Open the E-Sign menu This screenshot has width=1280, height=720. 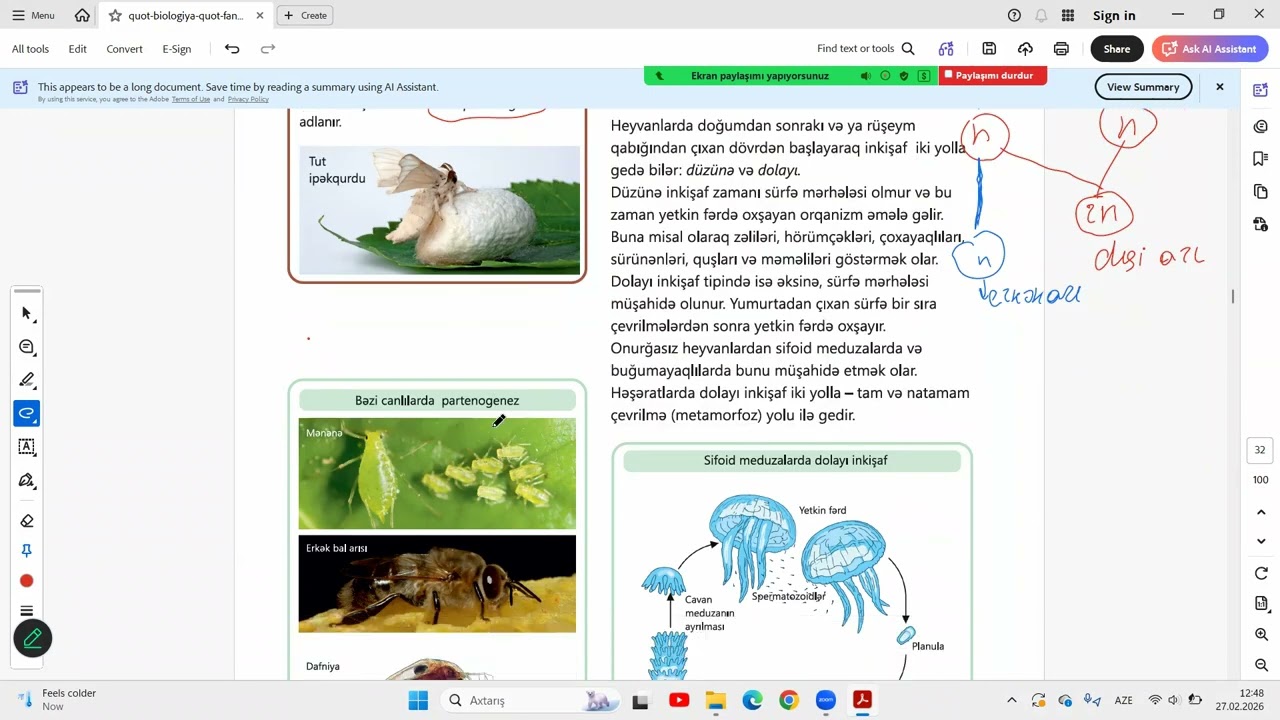tap(177, 49)
